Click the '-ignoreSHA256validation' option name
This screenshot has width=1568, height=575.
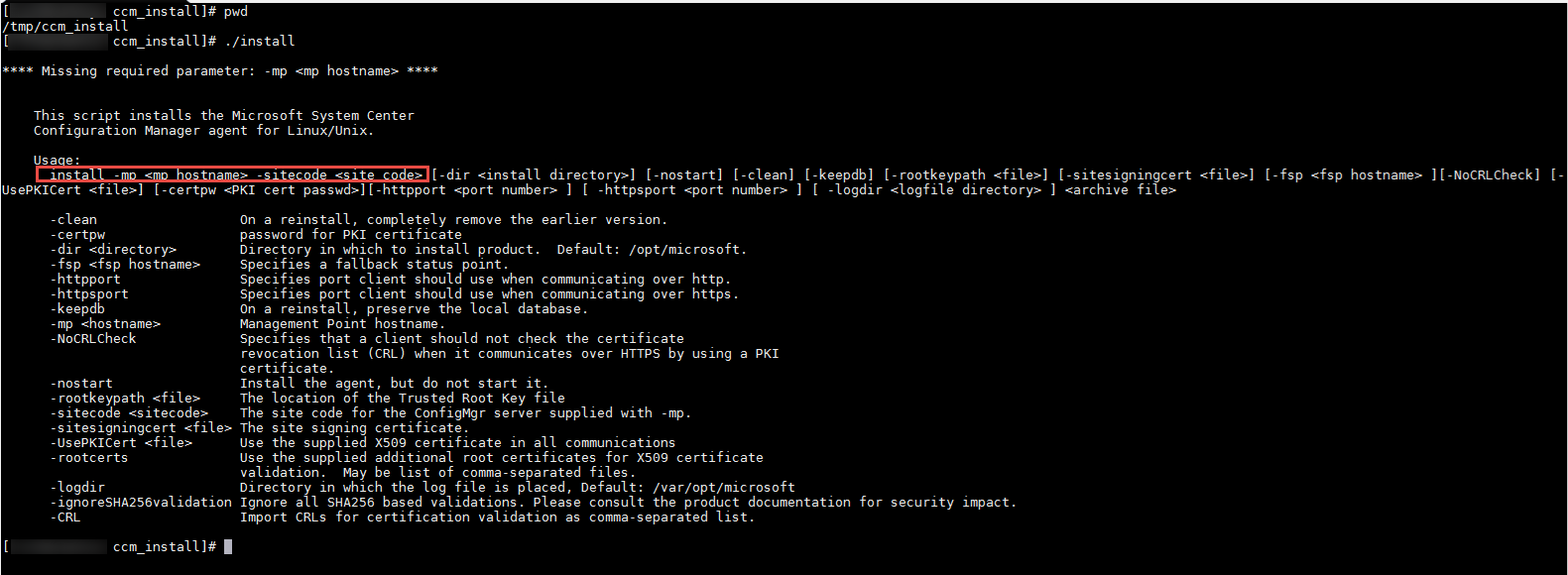pos(141,503)
